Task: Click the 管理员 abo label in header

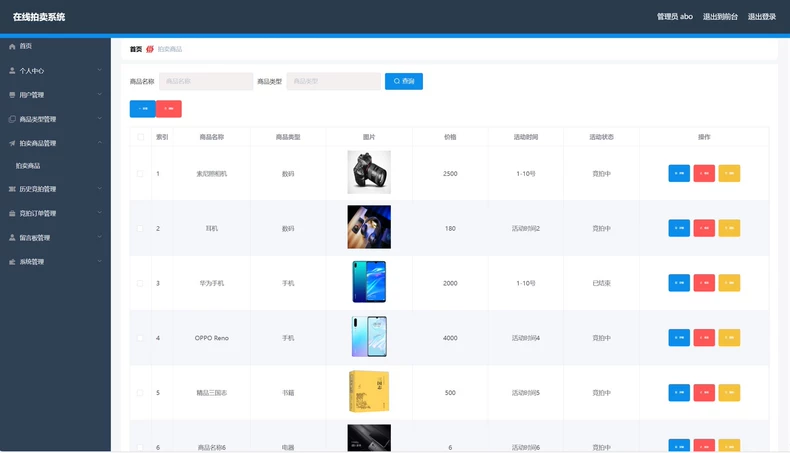Action: tap(675, 17)
